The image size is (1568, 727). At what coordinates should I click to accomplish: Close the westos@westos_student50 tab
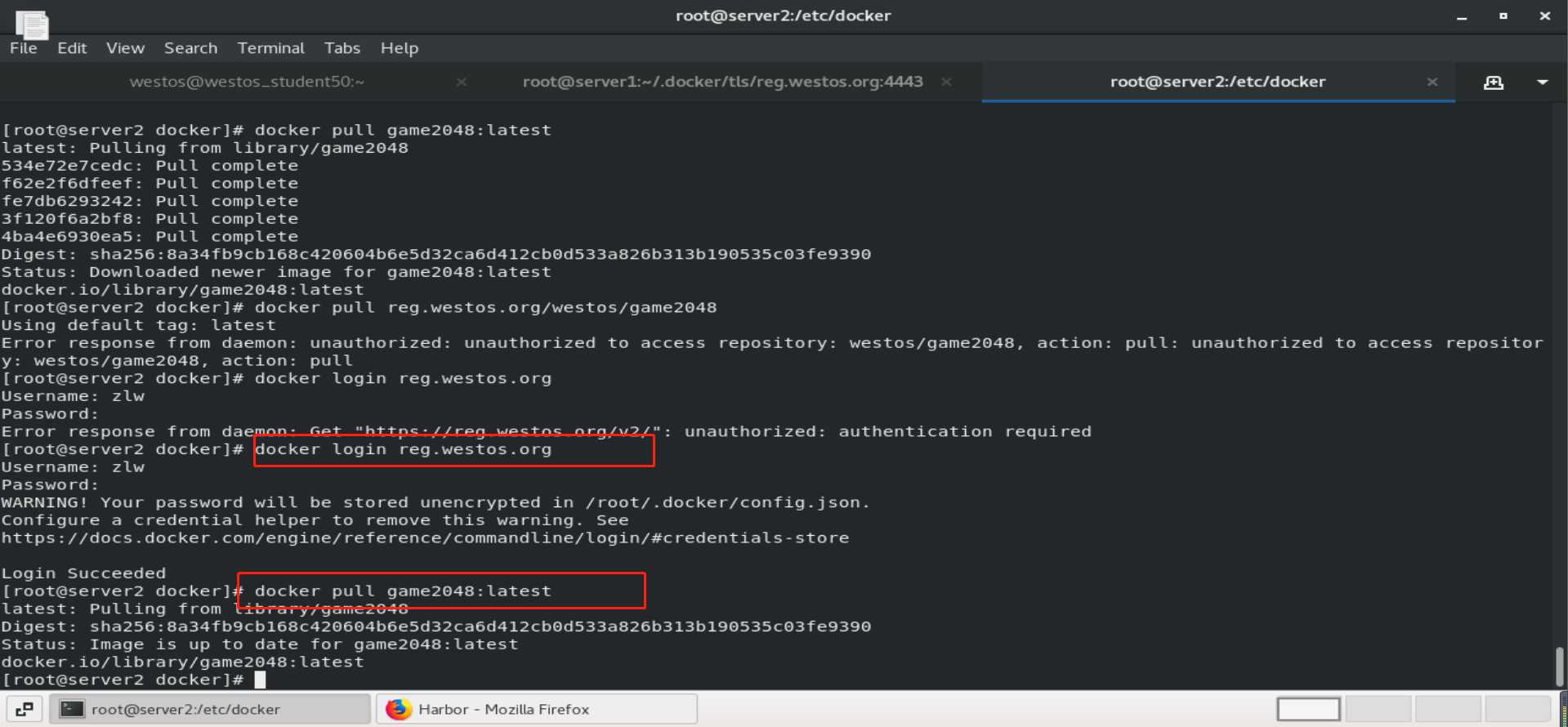tap(462, 82)
